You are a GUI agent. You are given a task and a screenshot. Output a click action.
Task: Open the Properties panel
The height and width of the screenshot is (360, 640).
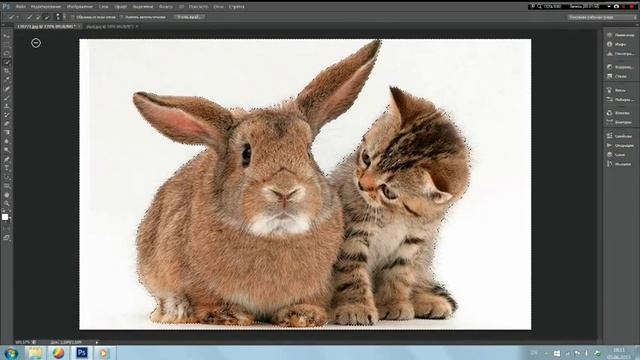(620, 136)
